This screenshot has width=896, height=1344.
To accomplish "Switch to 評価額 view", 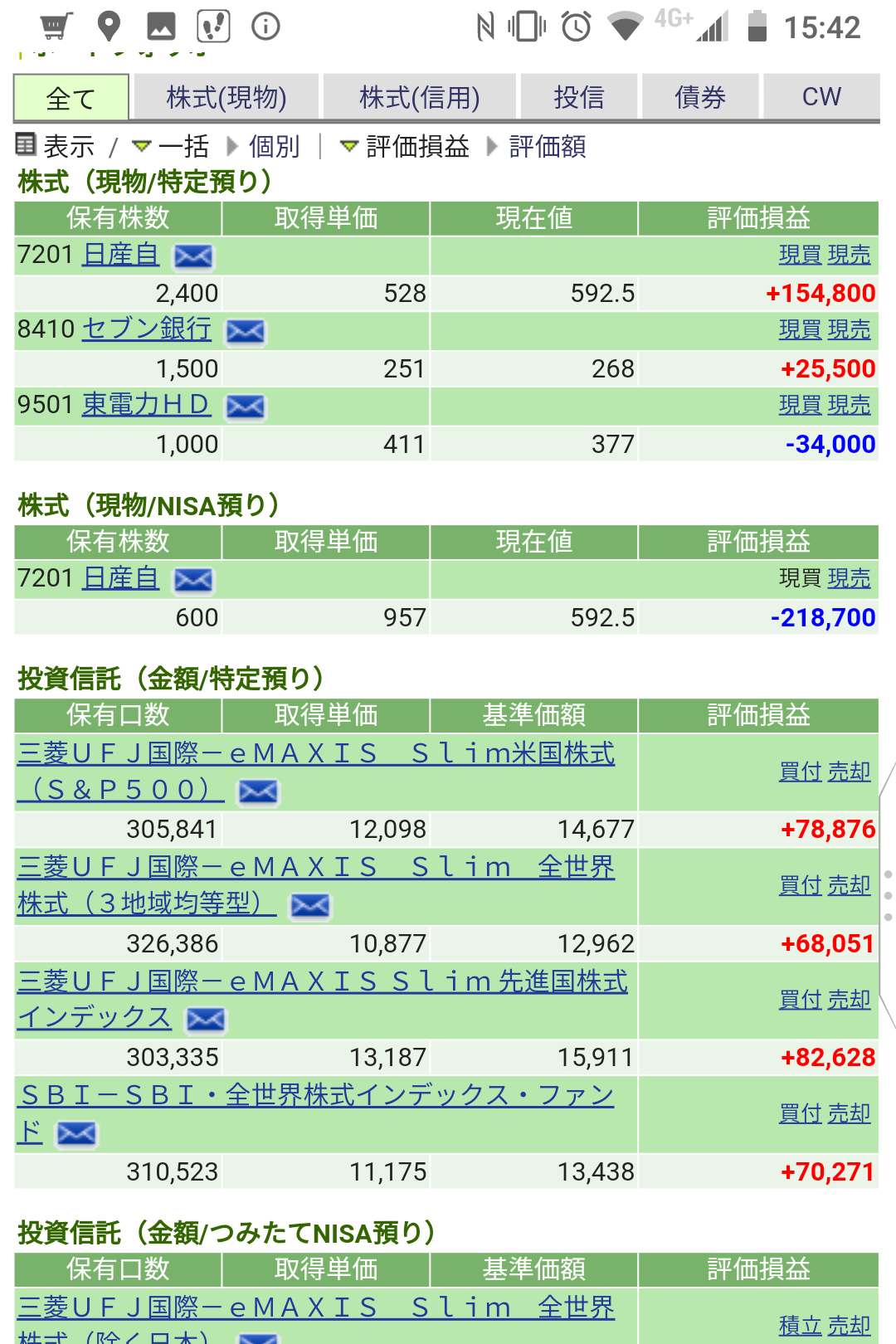I will (548, 146).
